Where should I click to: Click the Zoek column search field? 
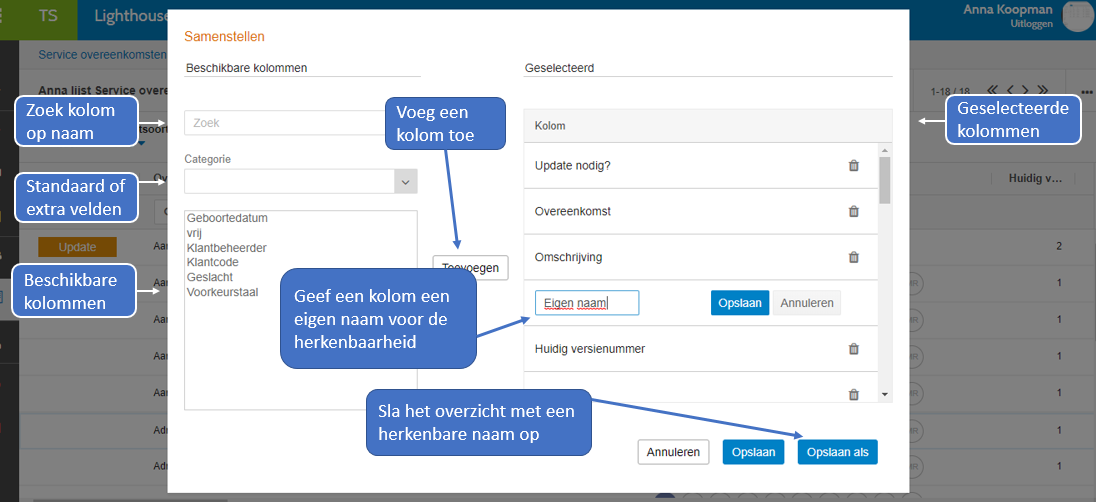[x=300, y=123]
